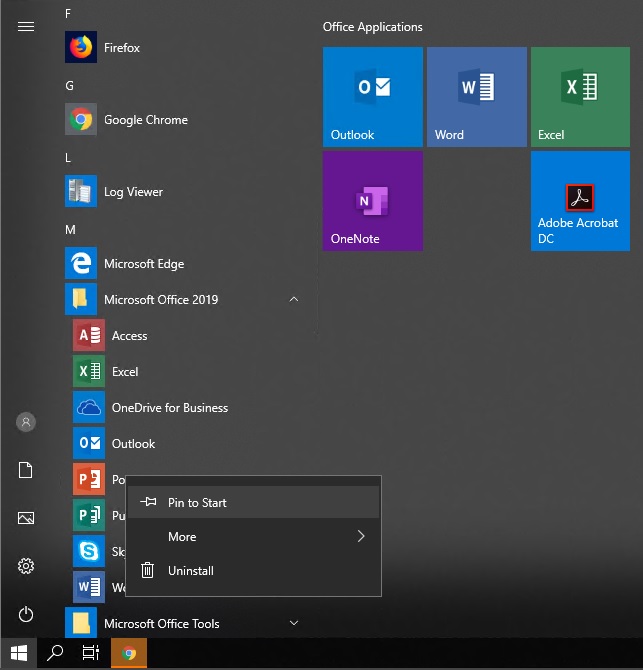The height and width of the screenshot is (670, 643).
Task: Click the PowerPoint icon in the list
Action: point(88,479)
